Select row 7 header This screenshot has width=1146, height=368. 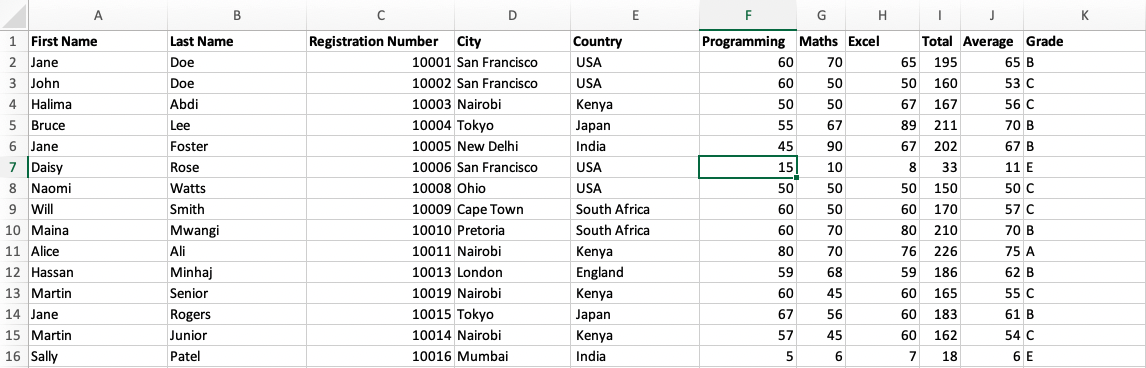click(14, 167)
